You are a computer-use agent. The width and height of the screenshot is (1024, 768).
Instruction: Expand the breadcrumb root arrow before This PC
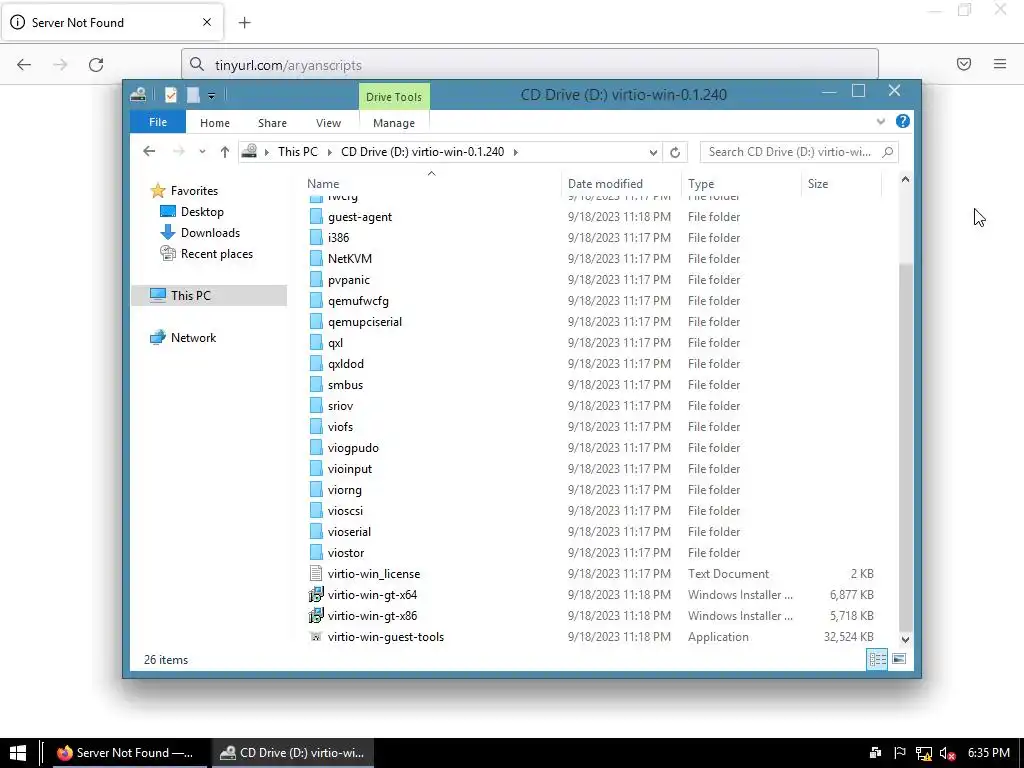click(x=266, y=152)
